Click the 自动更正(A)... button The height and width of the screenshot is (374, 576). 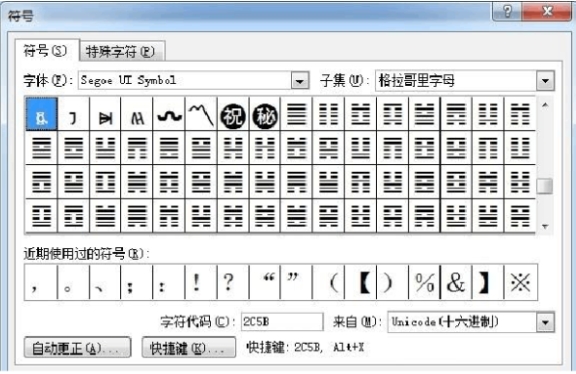(77, 348)
